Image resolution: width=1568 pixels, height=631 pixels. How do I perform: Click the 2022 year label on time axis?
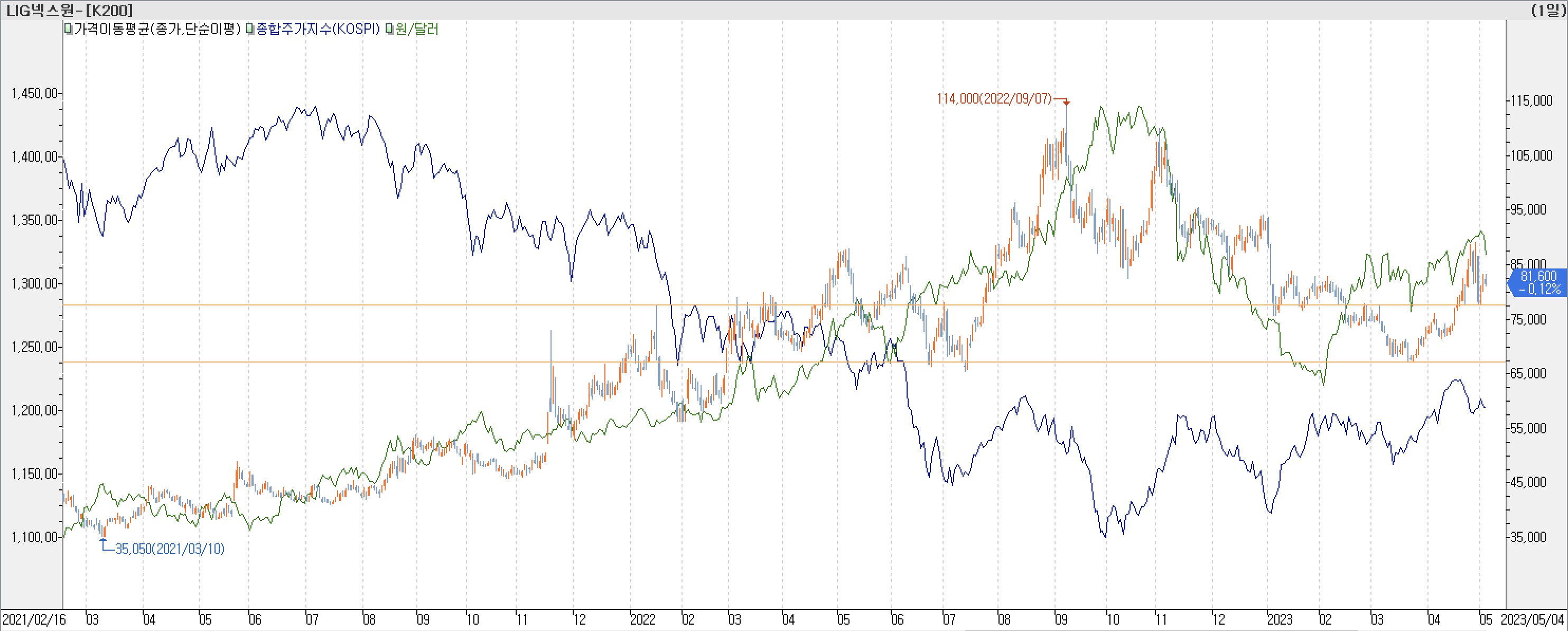642,619
